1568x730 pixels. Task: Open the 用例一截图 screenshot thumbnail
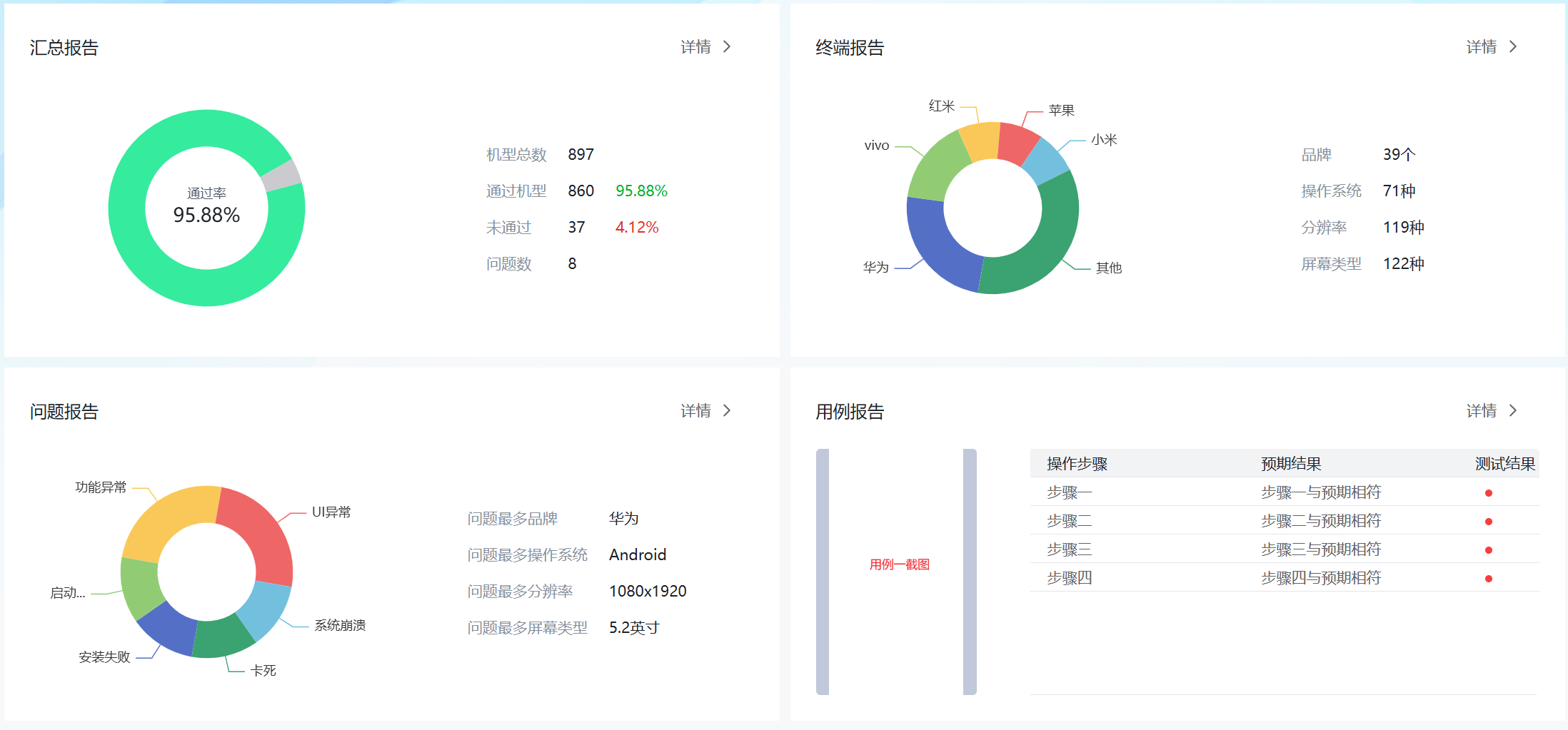point(898,564)
